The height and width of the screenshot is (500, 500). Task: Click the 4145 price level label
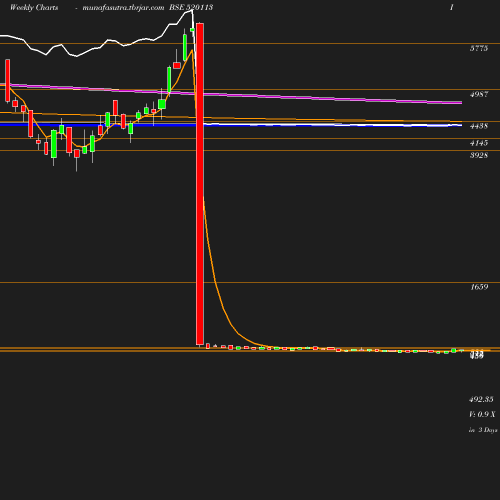pyautogui.click(x=479, y=143)
